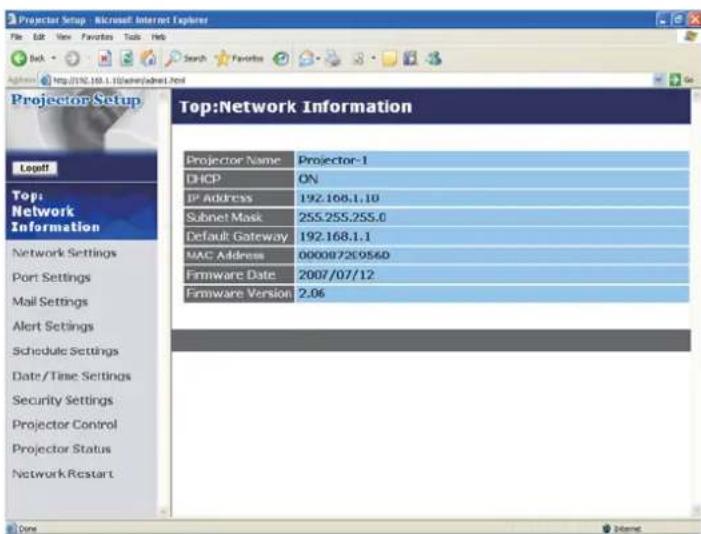Click the Print toolbar icon
Image resolution: width=701 pixels, height=534 pixels.
(x=333, y=59)
